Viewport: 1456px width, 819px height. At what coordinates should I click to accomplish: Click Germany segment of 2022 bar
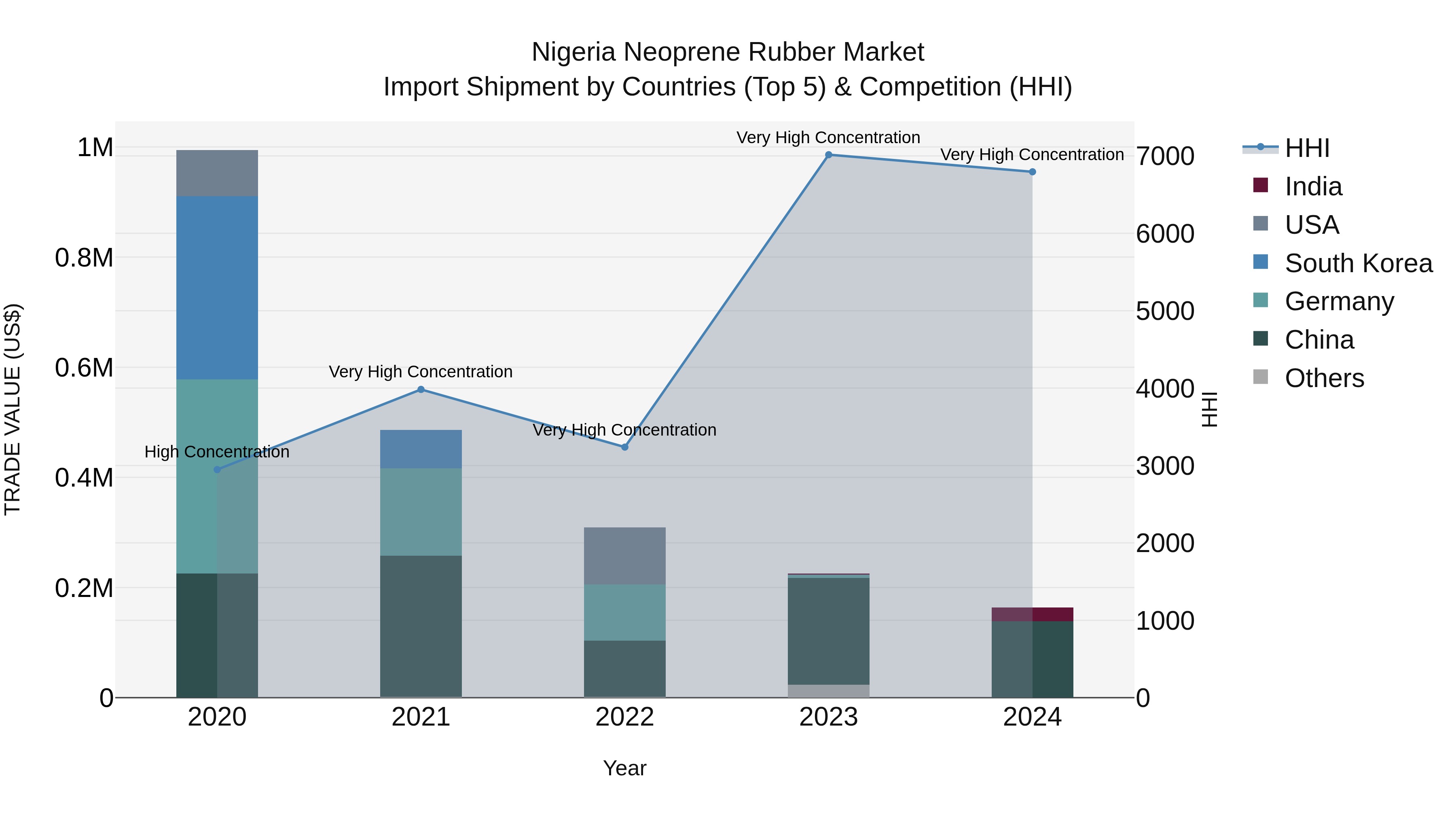[x=624, y=613]
